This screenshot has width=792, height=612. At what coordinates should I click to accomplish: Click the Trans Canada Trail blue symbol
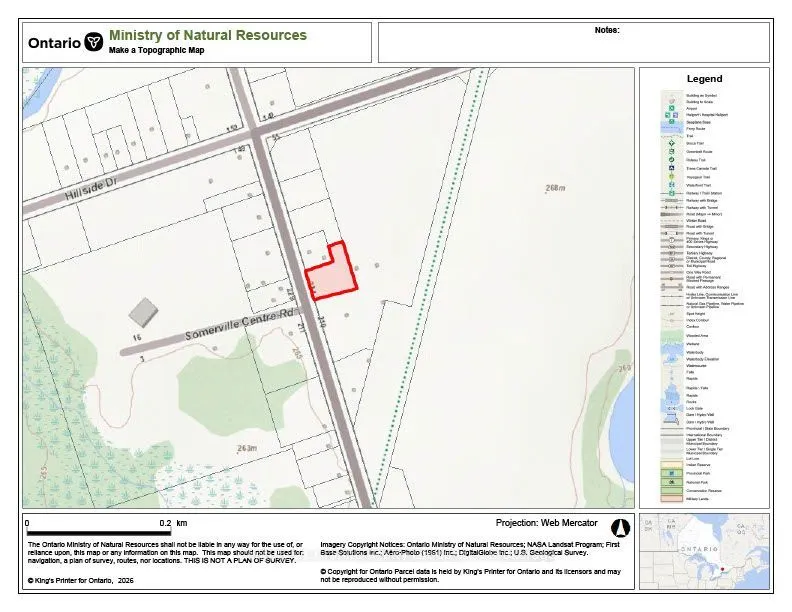click(671, 168)
